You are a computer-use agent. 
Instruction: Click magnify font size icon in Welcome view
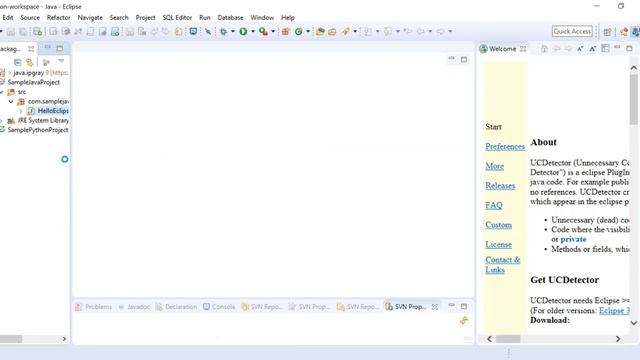coord(593,49)
